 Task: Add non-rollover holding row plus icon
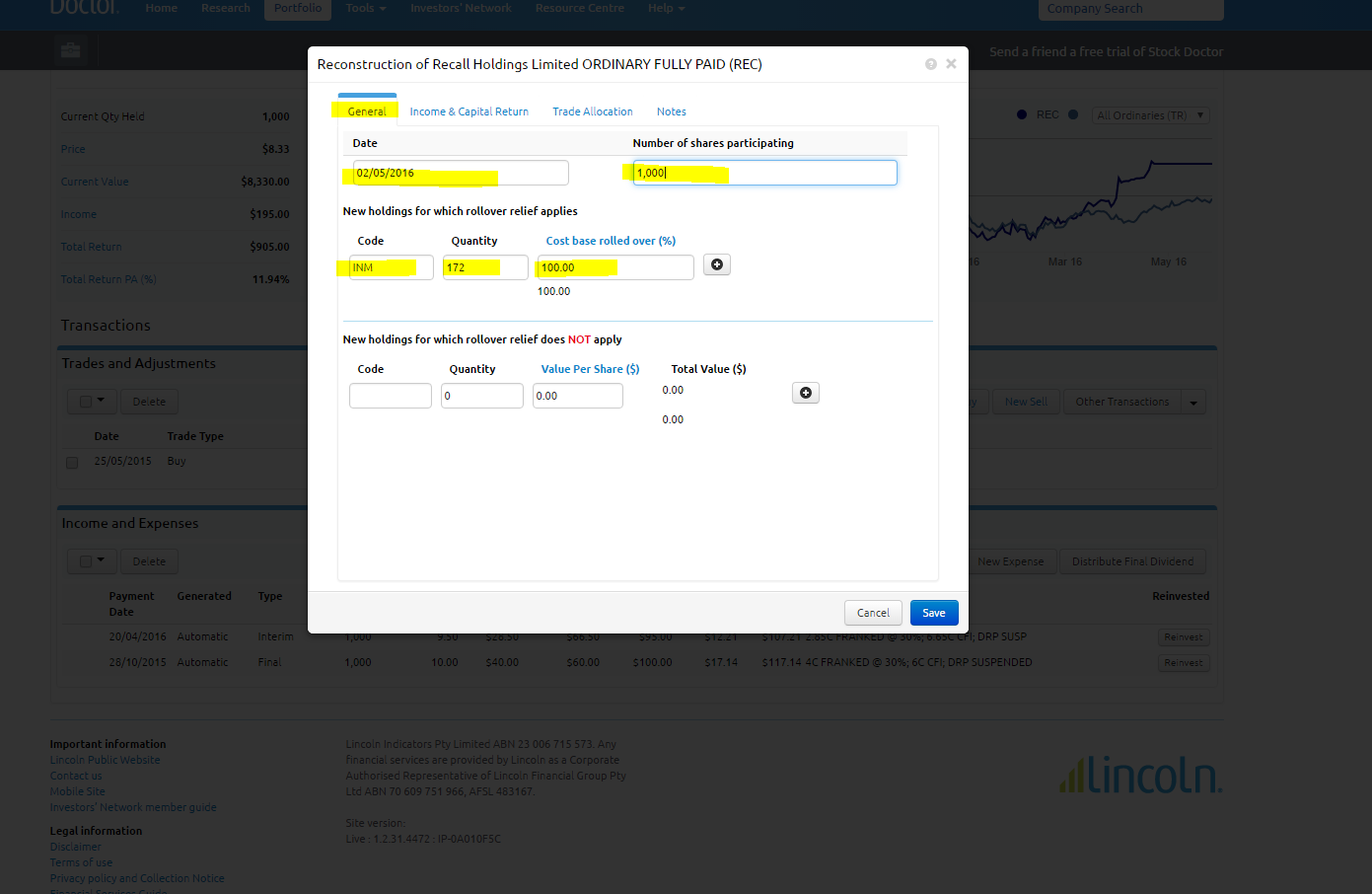tap(806, 393)
